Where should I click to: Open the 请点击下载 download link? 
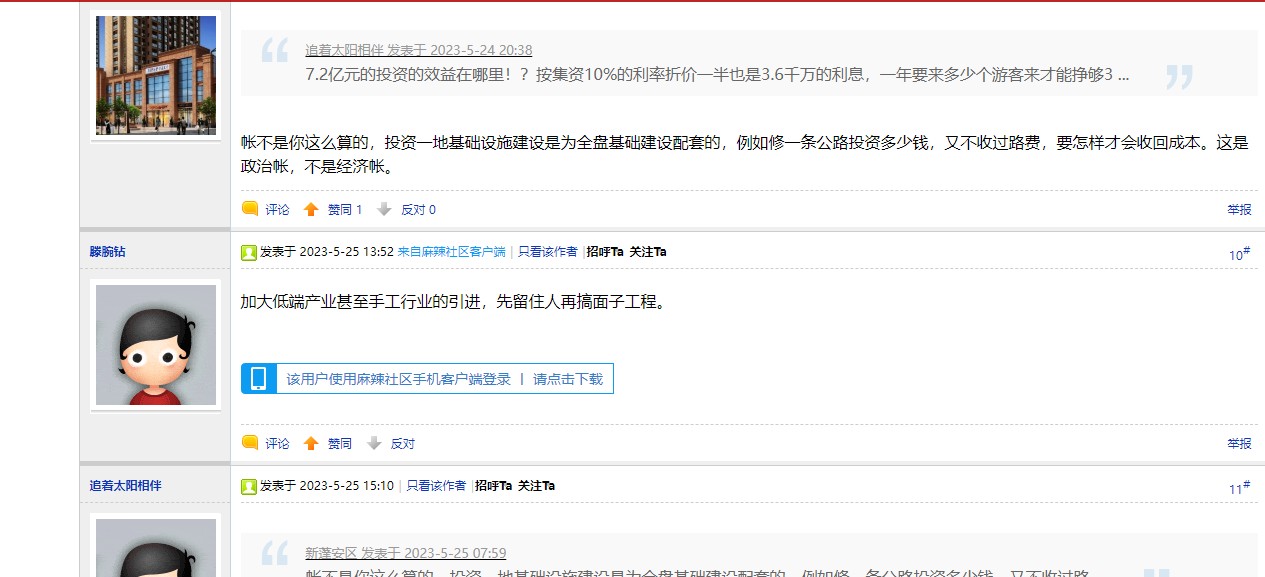[568, 379]
